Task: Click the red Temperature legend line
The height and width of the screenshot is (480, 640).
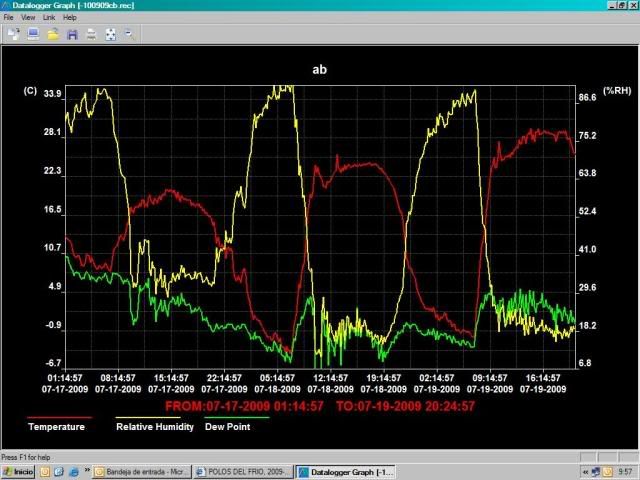Action: click(60, 418)
